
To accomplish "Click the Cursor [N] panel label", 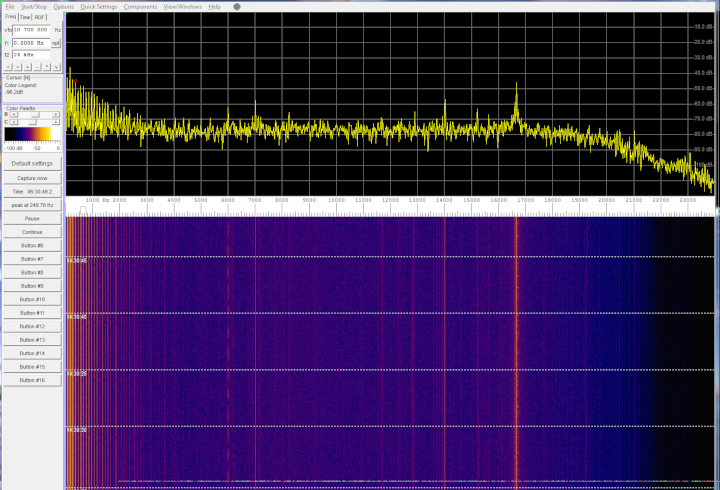I will 18,78.
